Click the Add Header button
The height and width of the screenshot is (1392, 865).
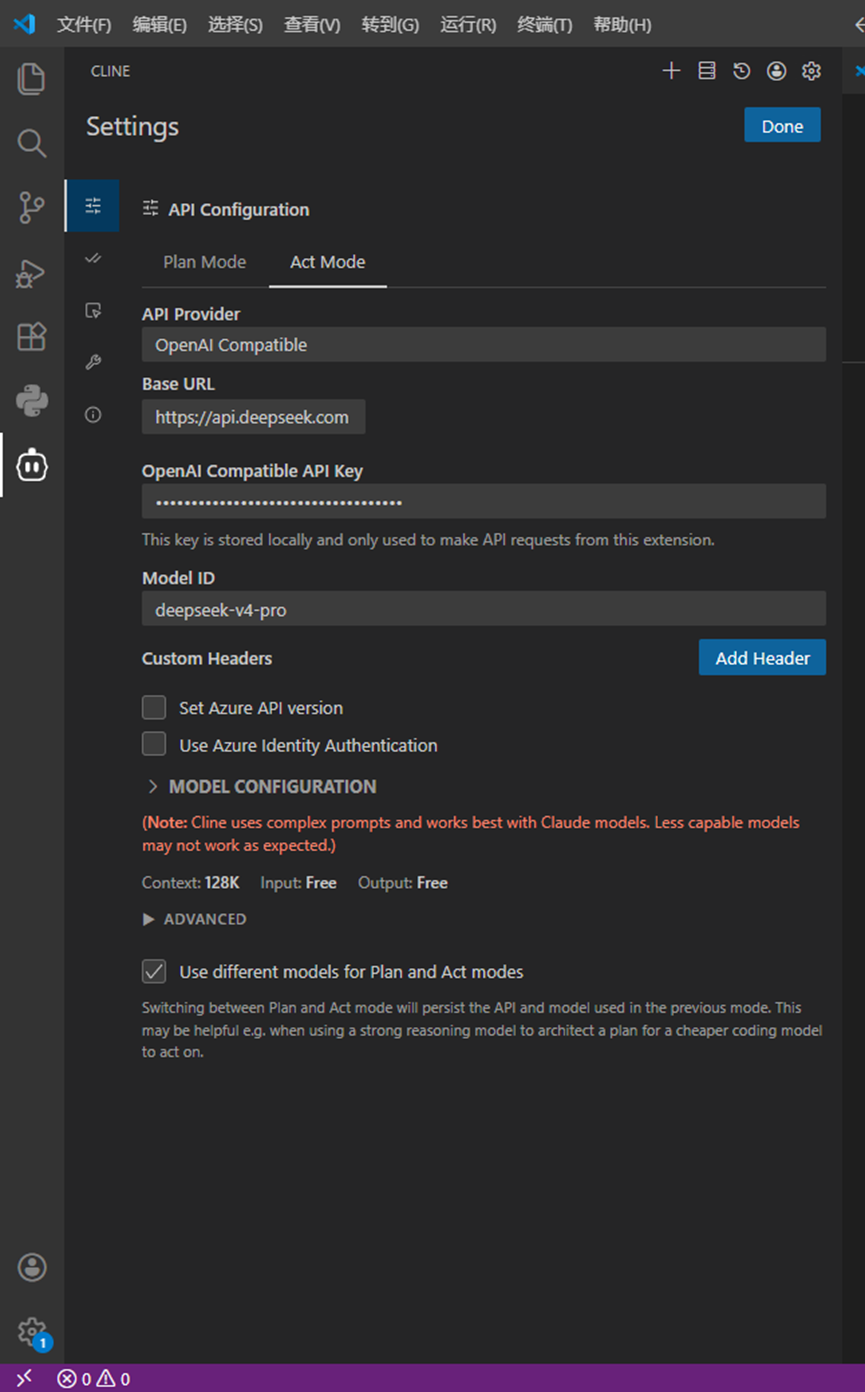pyautogui.click(x=762, y=658)
